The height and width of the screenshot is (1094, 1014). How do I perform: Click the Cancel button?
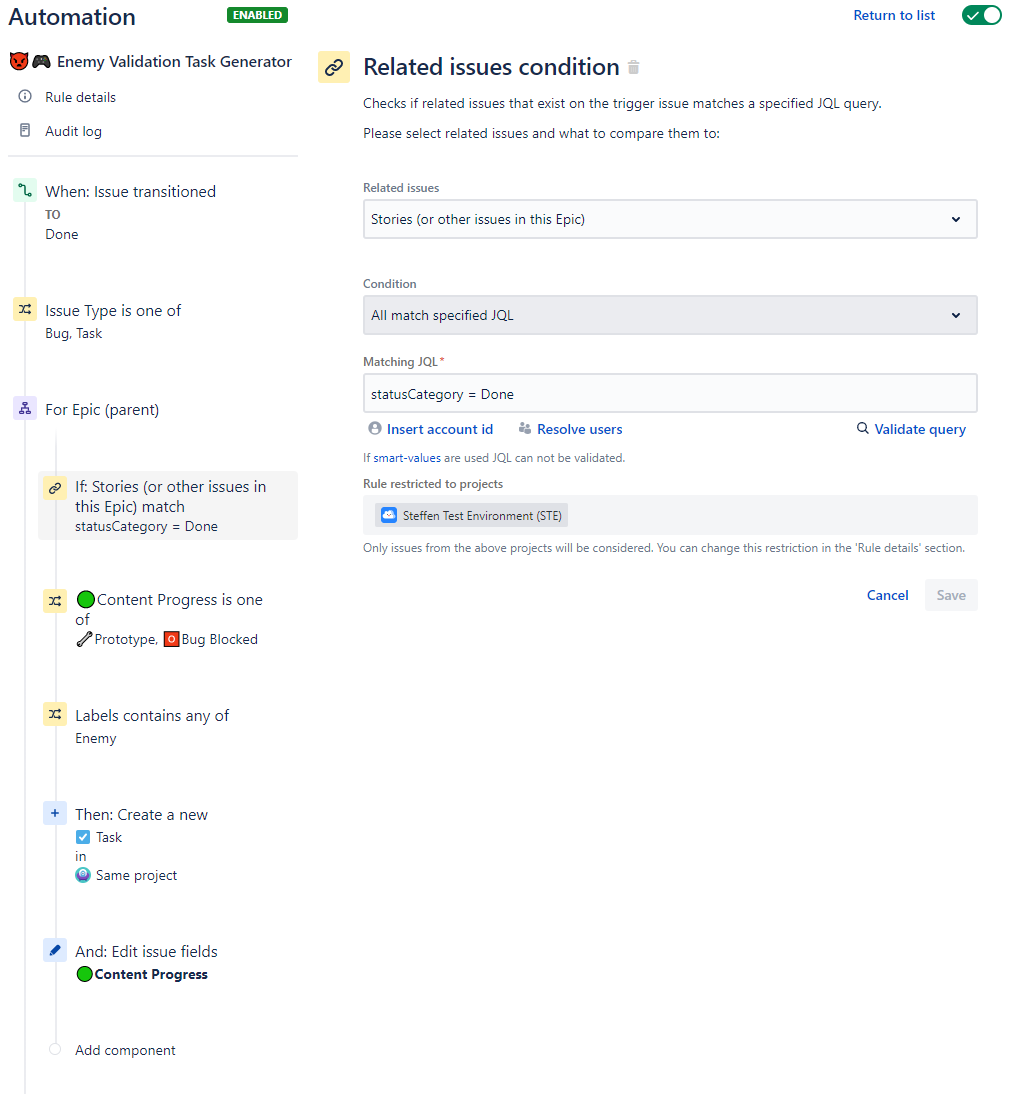[887, 595]
